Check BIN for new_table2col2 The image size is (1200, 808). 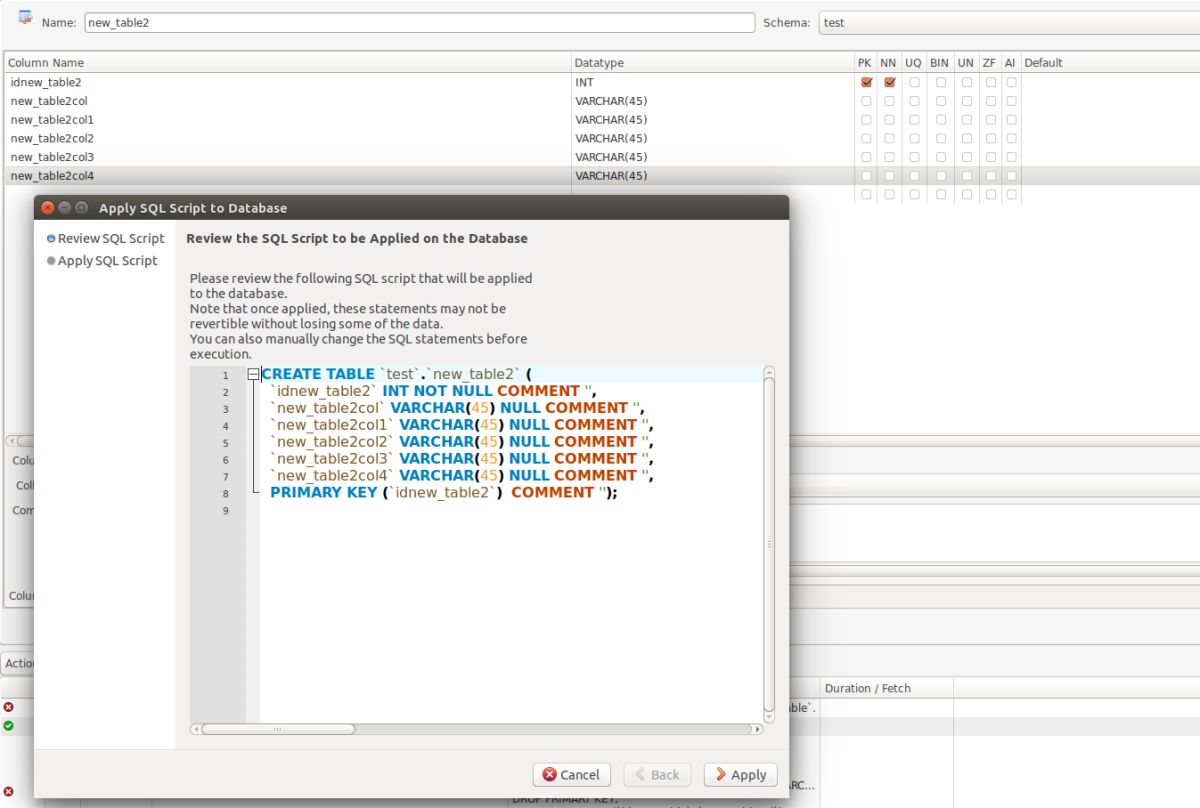click(940, 138)
